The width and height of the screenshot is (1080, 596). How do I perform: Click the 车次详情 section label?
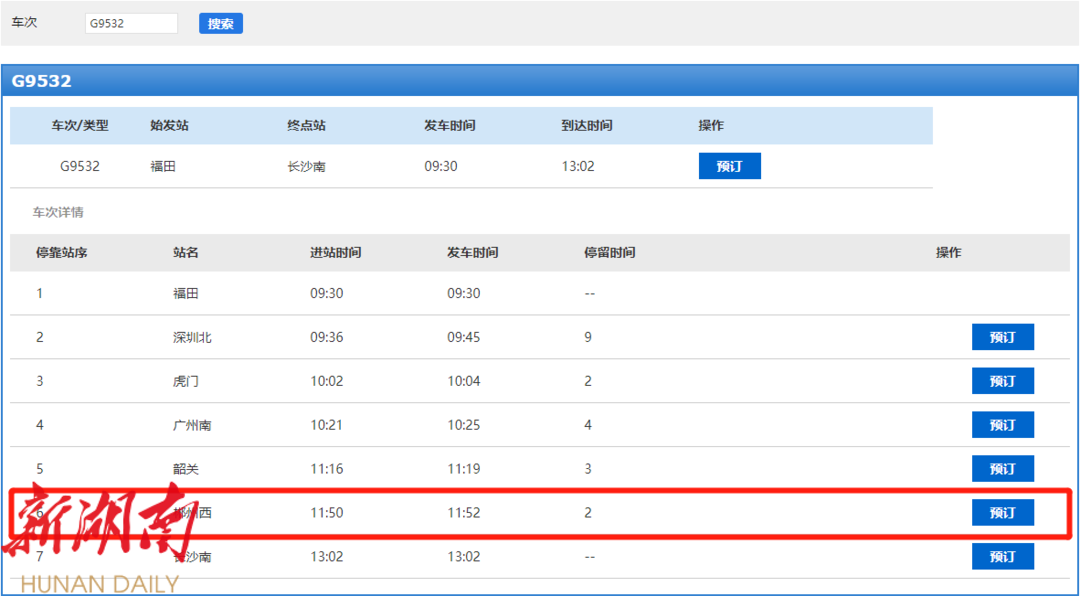pyautogui.click(x=58, y=213)
